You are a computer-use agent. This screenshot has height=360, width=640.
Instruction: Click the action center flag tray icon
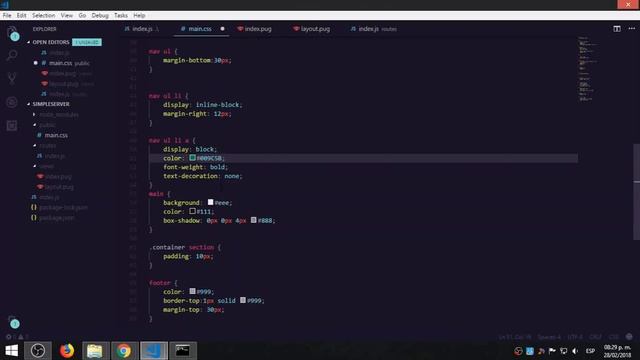coord(552,351)
